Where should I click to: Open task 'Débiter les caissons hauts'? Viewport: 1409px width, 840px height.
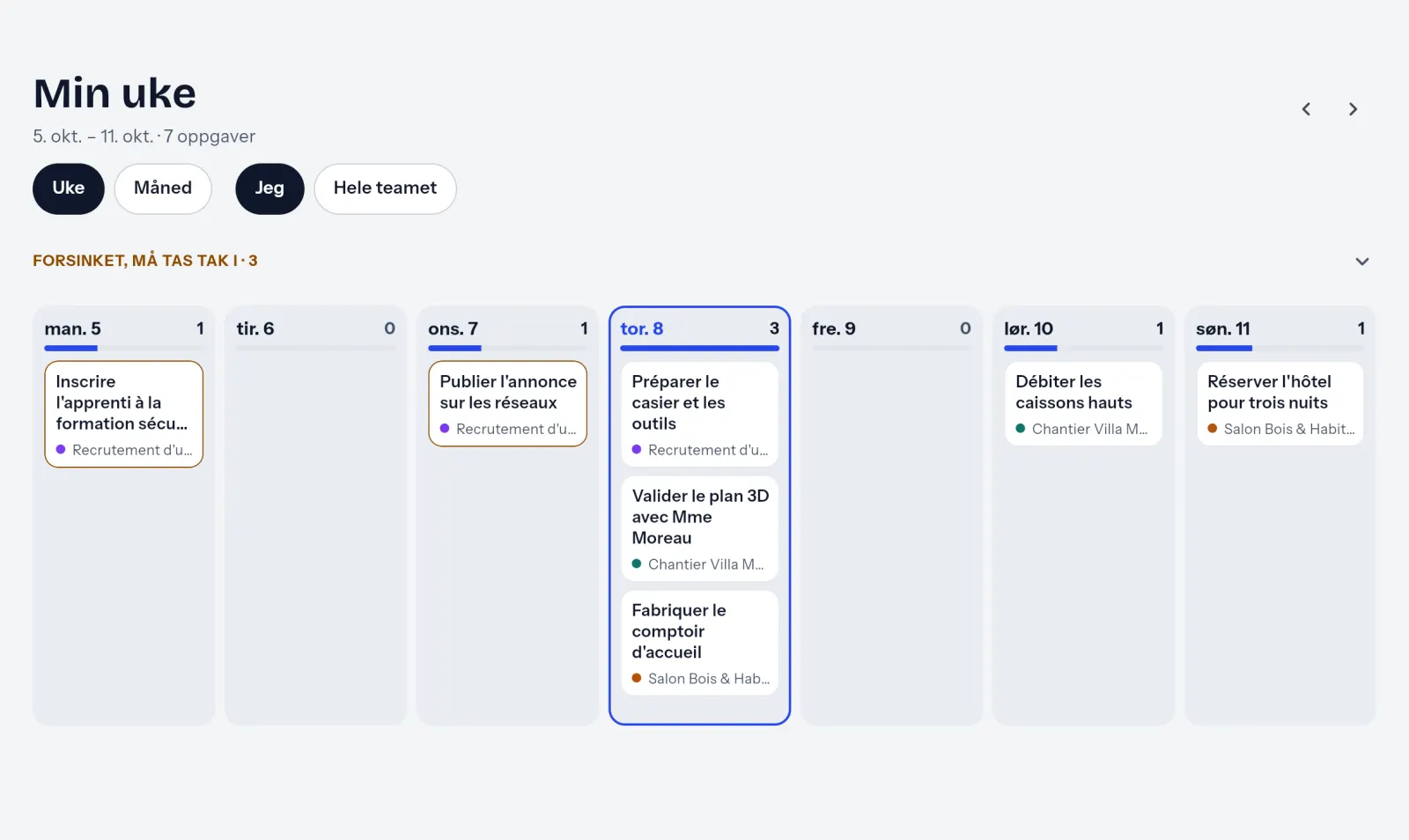(x=1084, y=403)
